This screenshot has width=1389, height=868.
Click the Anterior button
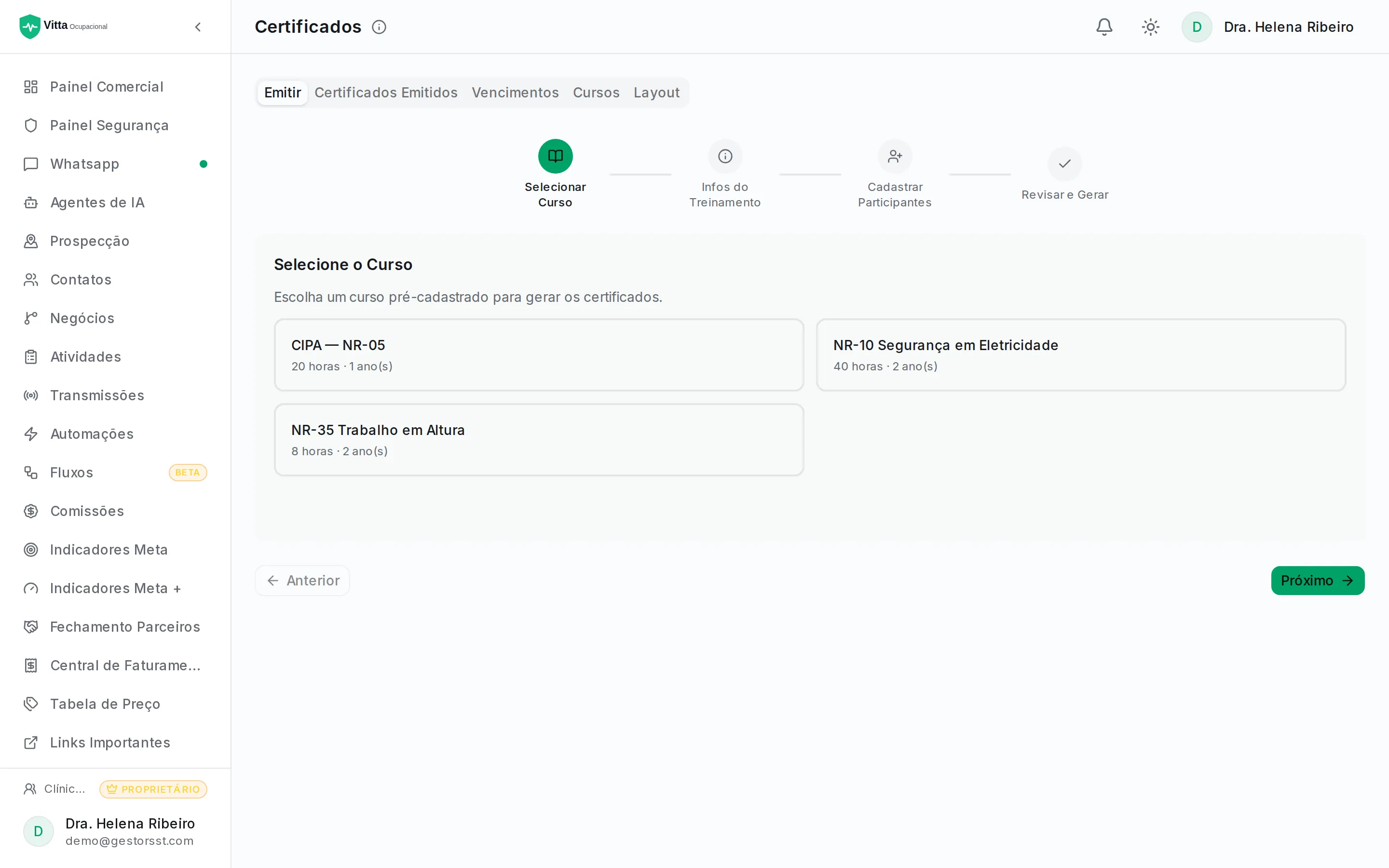302,581
